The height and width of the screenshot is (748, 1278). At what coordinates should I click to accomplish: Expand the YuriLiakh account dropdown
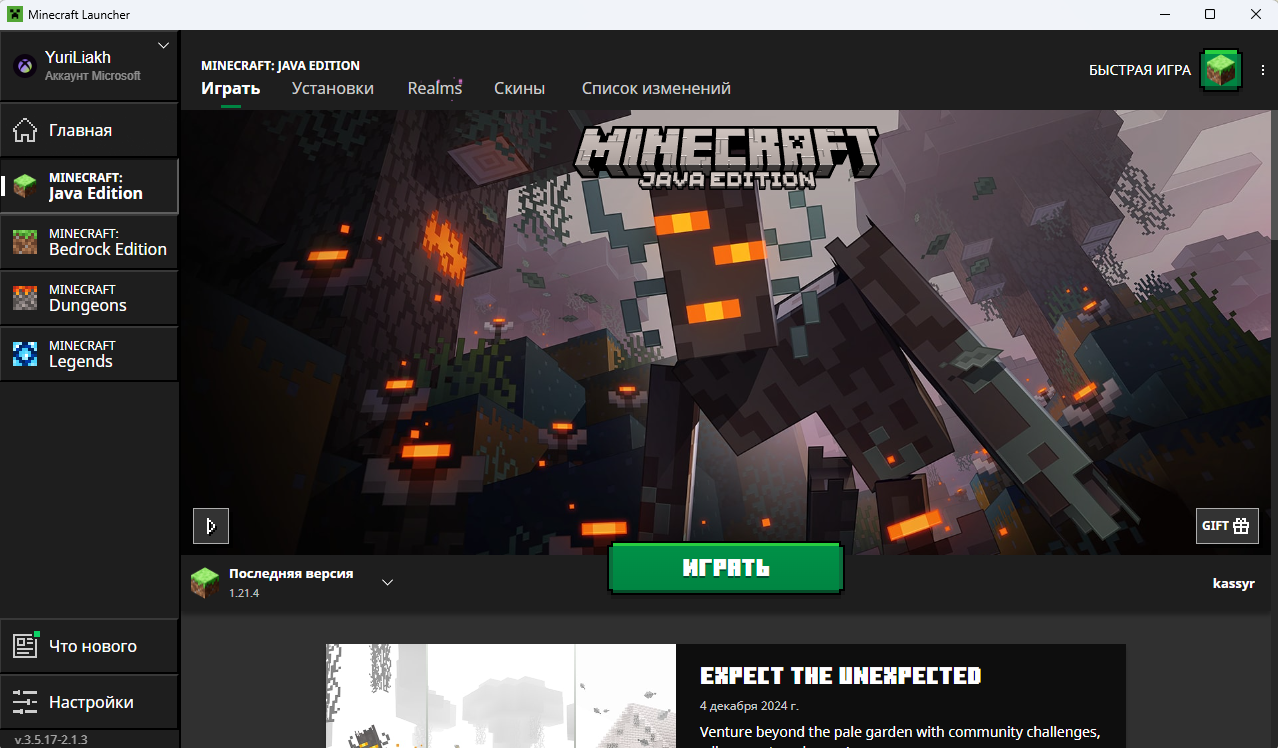click(164, 46)
